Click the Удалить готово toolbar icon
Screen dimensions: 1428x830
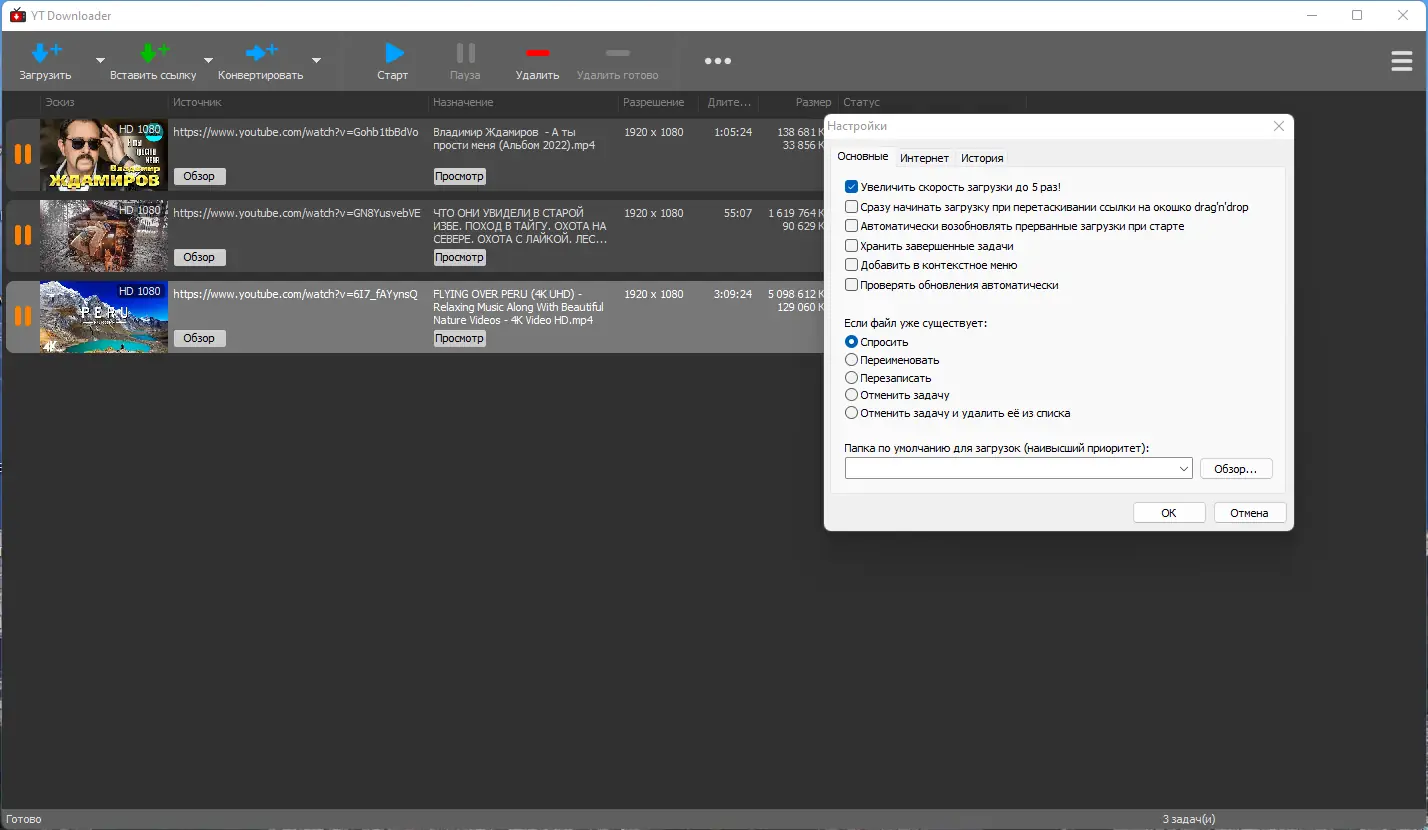tap(618, 53)
